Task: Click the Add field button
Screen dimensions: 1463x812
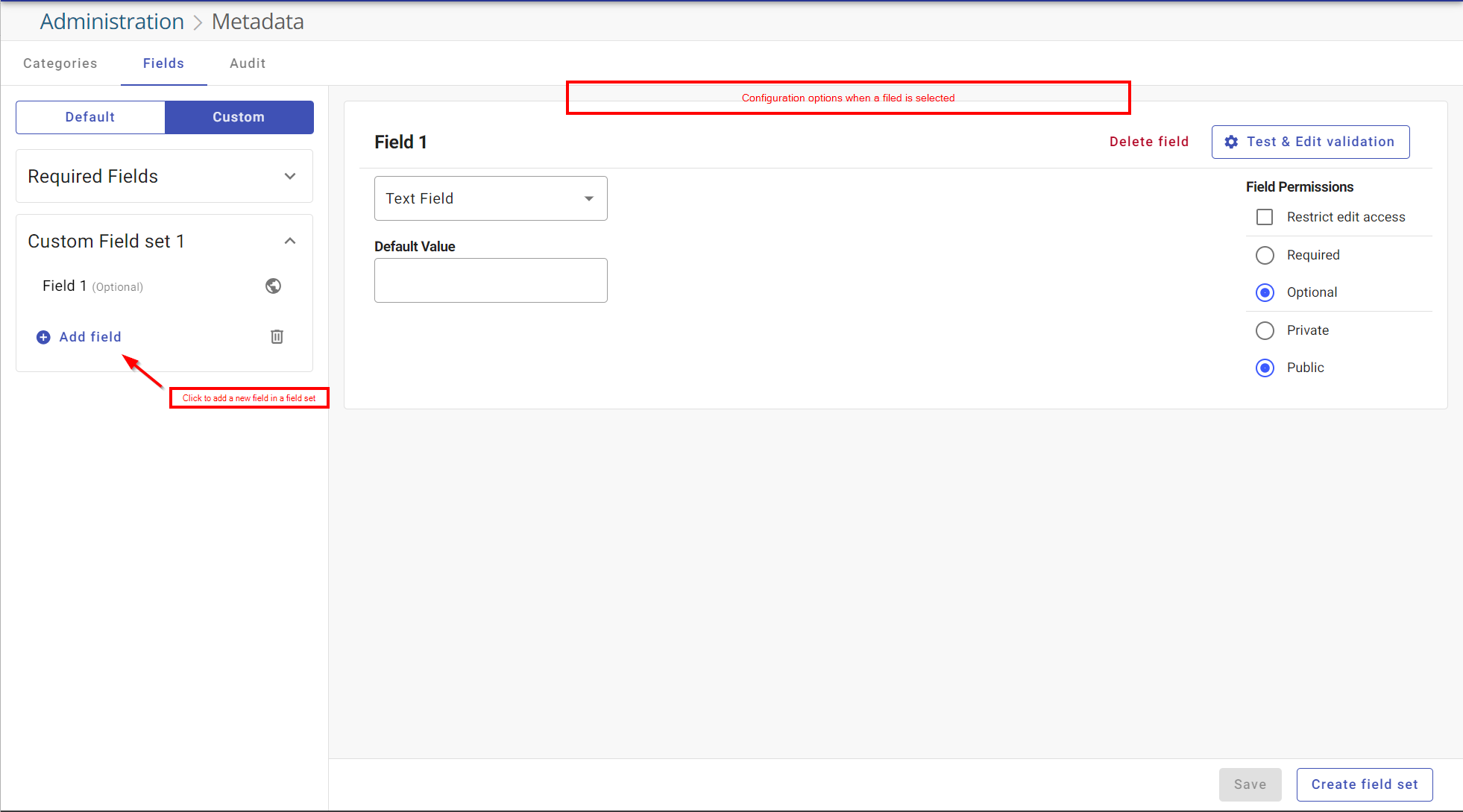Action: tap(79, 337)
